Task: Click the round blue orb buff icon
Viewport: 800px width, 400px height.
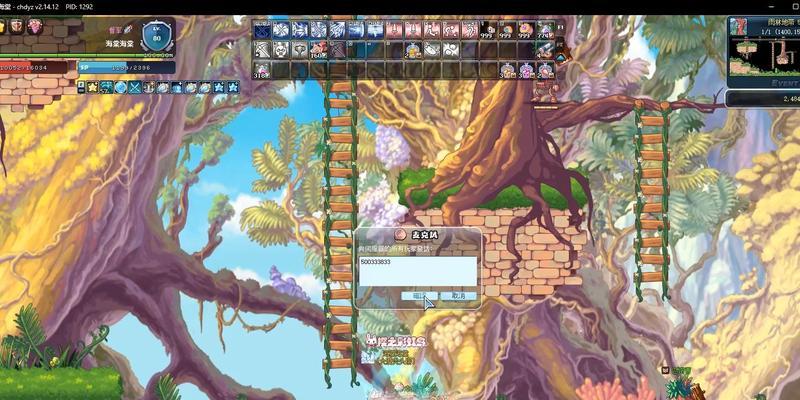Action: click(x=121, y=87)
